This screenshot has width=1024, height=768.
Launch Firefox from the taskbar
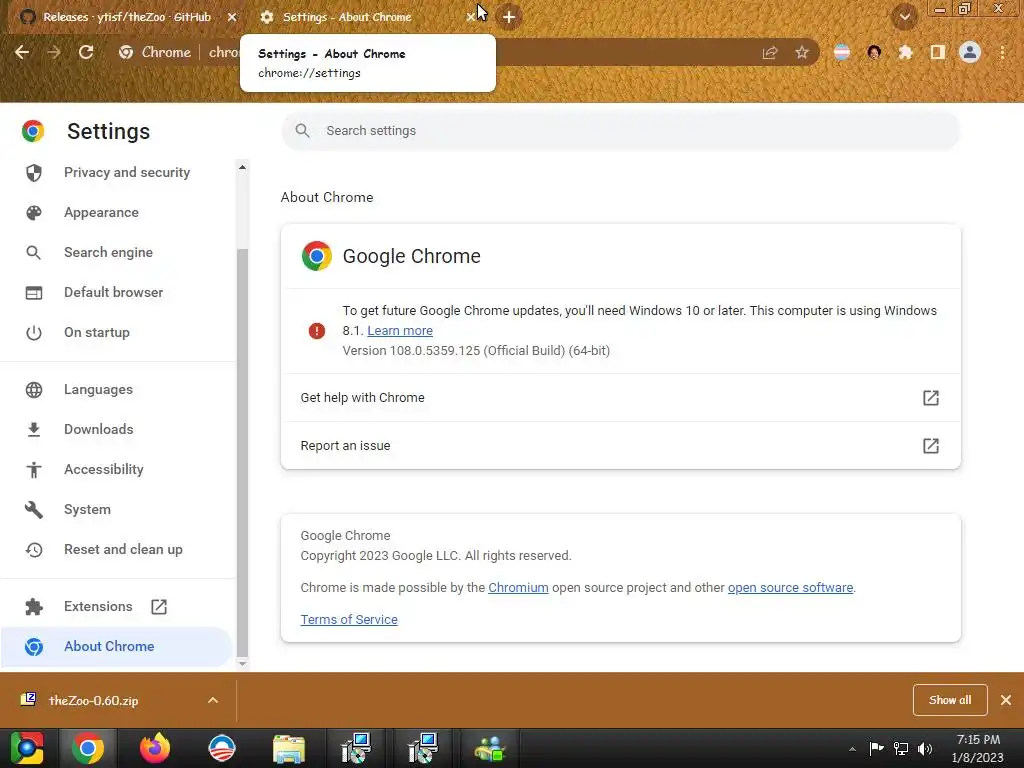pos(155,748)
